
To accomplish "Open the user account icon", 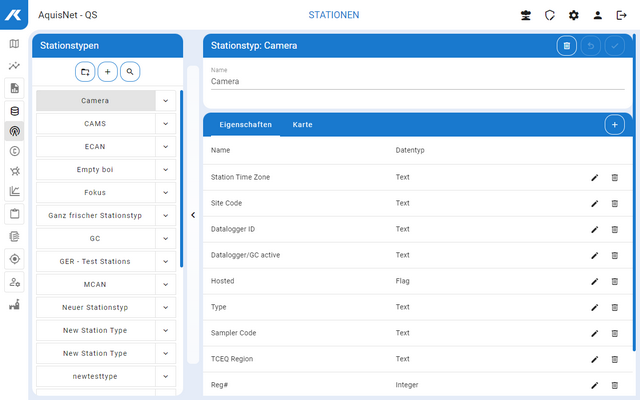I will [597, 15].
